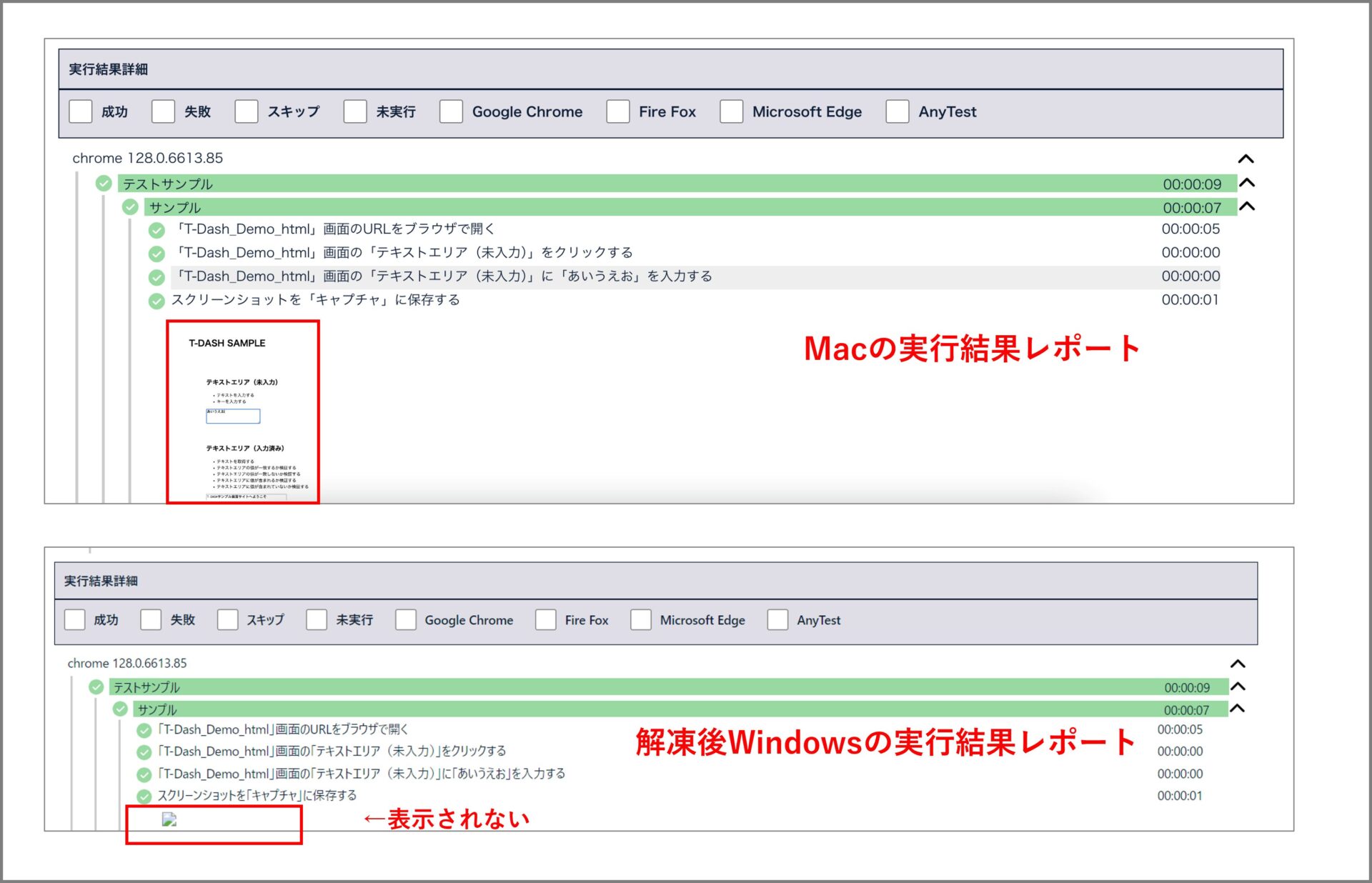Collapse the lower サンプル row chevron
1372x883 pixels.
click(1238, 709)
